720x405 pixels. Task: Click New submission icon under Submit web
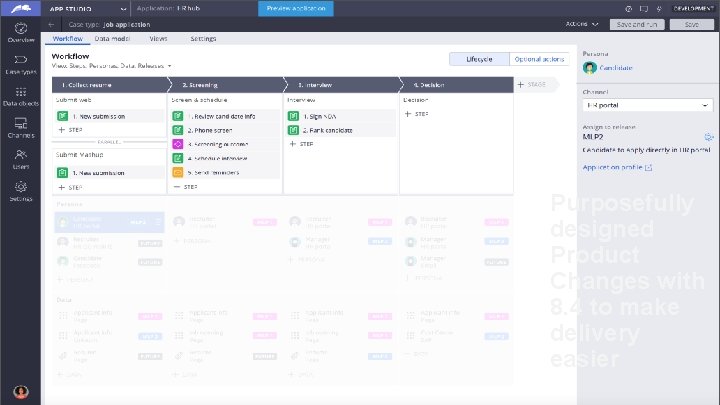[62, 116]
